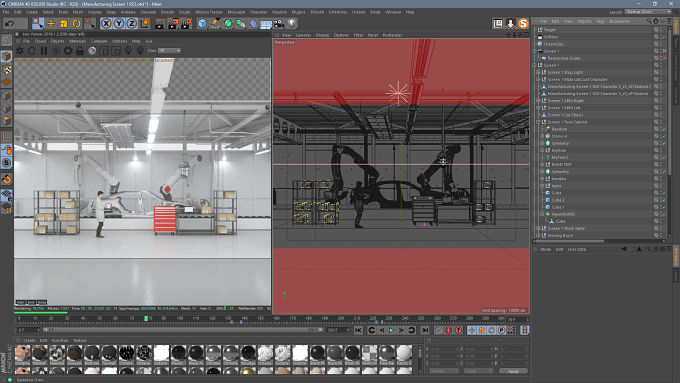
Task: Toggle enable checkmark for HyperNURBS
Action: pos(665,214)
